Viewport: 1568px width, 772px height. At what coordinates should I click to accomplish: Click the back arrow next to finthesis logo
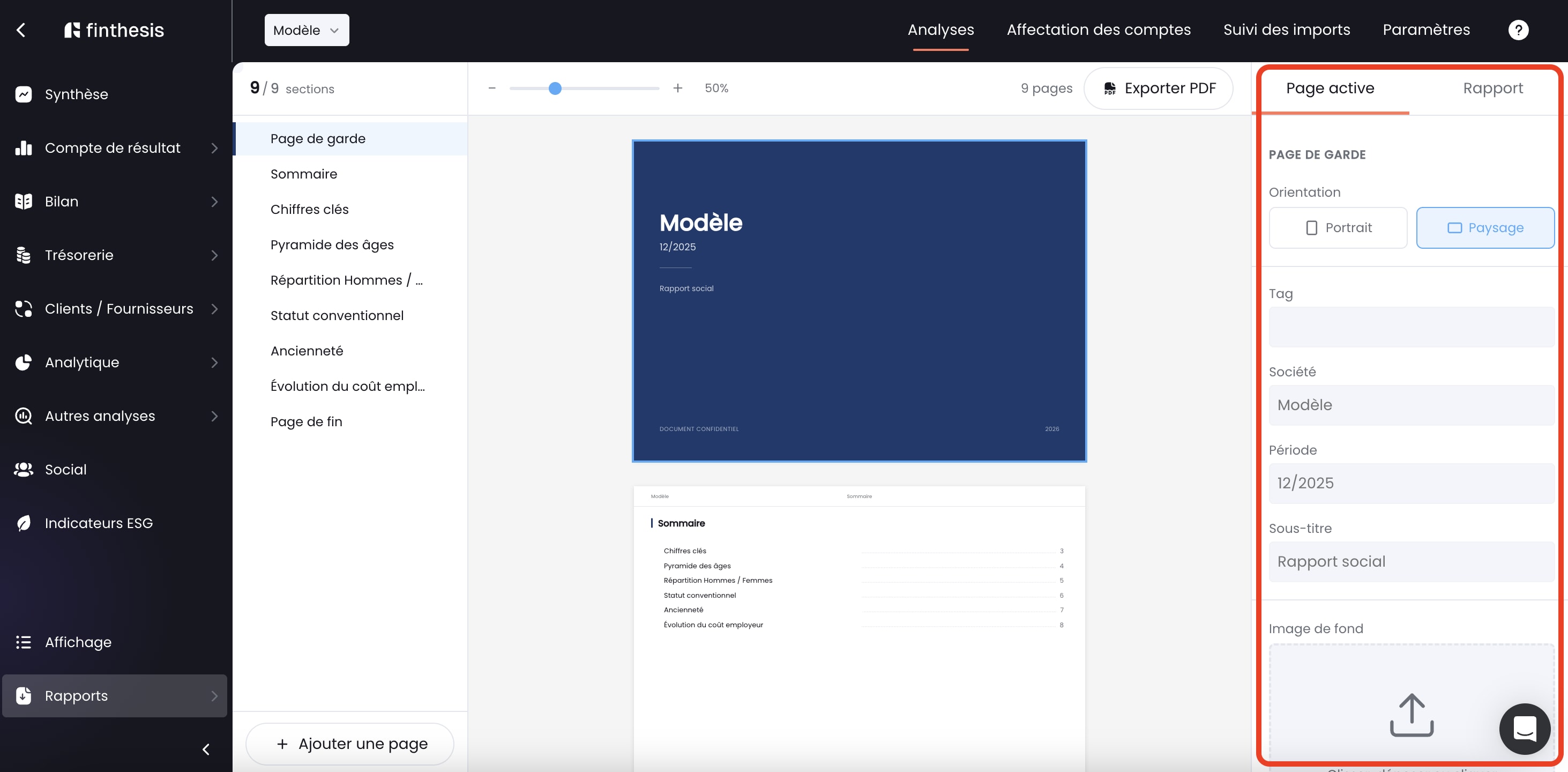pos(21,30)
